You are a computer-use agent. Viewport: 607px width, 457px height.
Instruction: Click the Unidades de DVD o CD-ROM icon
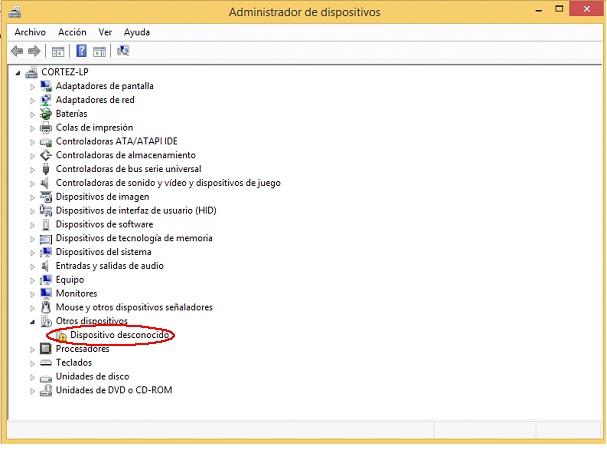[x=46, y=390]
